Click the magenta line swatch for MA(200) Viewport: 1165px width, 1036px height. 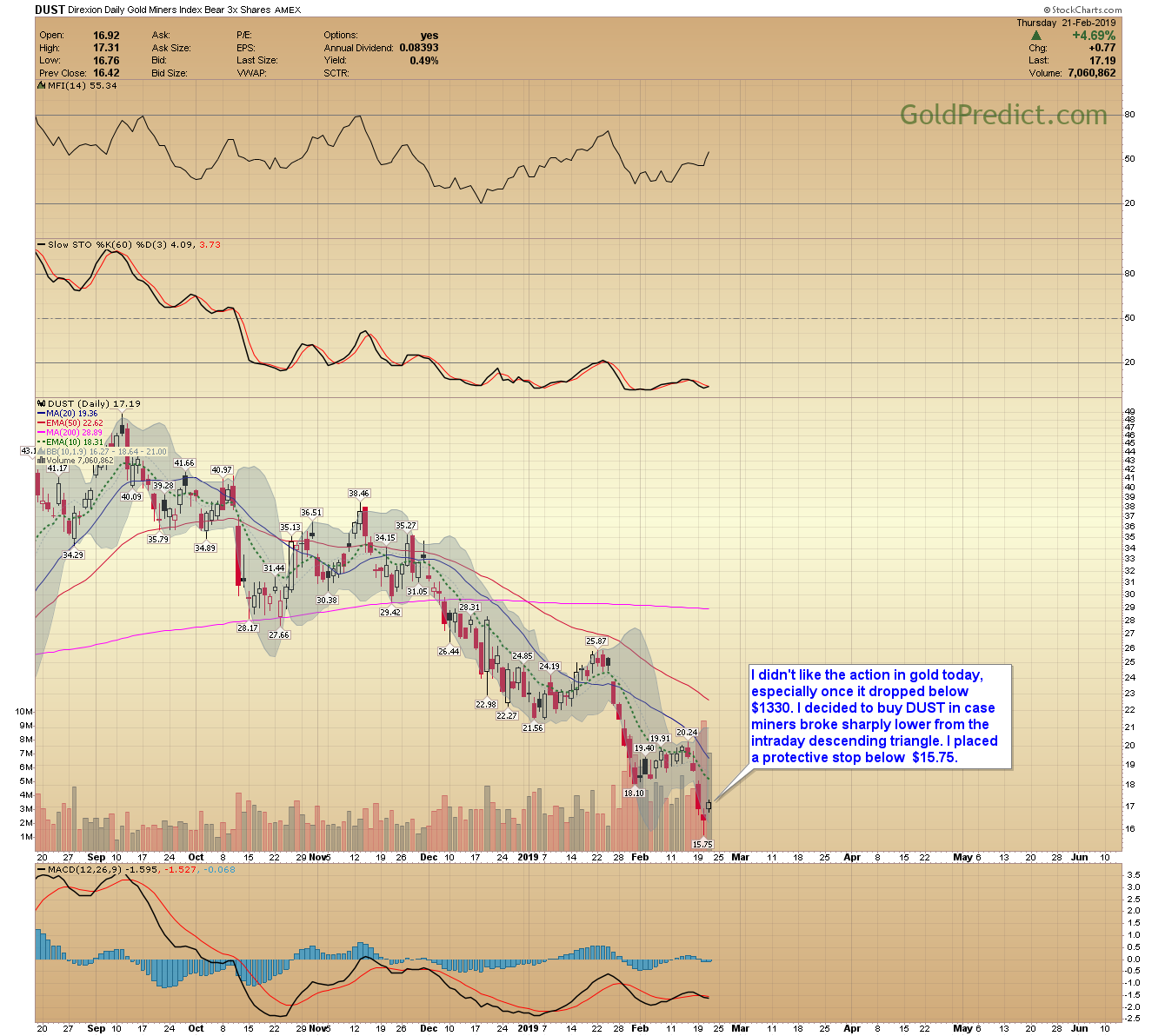tap(41, 433)
